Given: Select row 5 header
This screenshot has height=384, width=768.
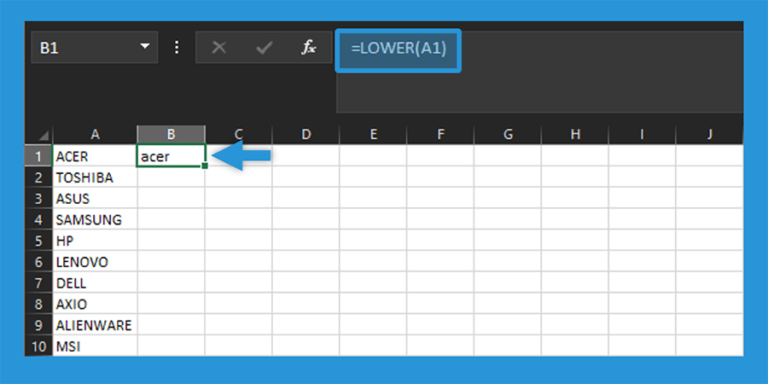Looking at the screenshot, I should click(x=39, y=241).
